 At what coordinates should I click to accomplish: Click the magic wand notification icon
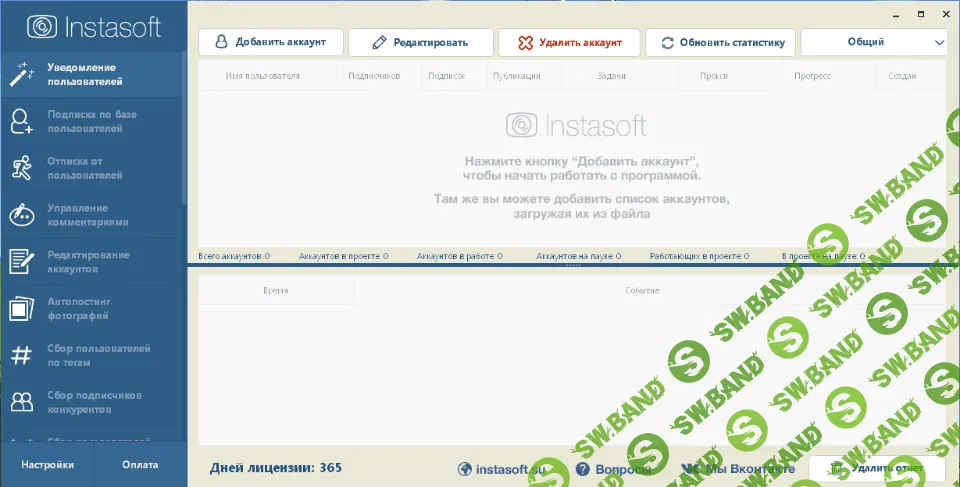[x=21, y=75]
